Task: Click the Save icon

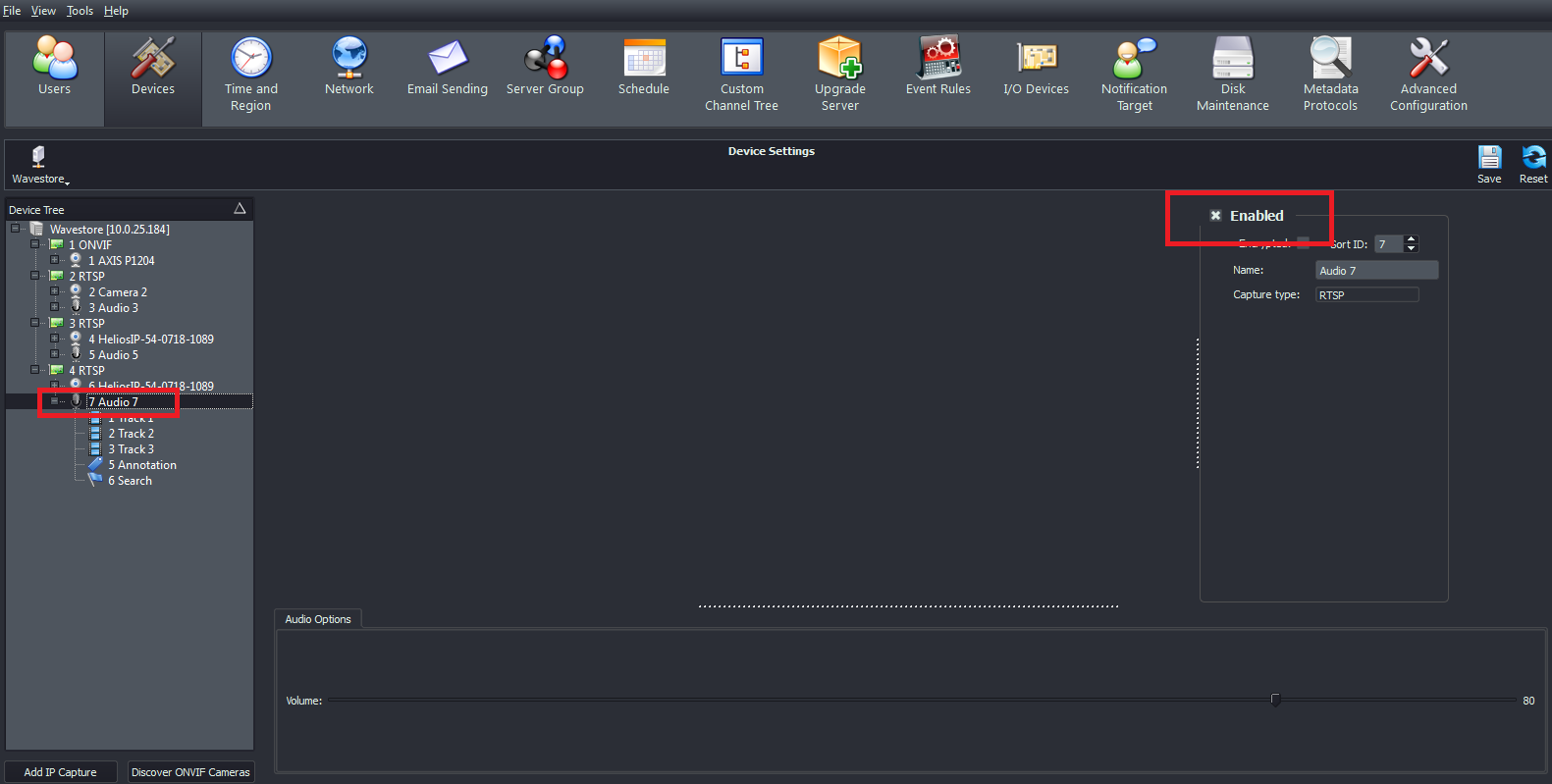Action: 1489,164
